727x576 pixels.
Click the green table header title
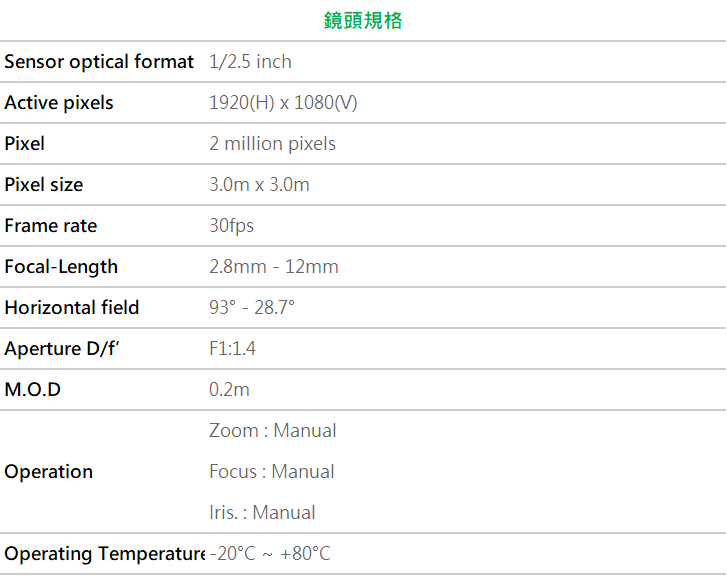pos(363,21)
